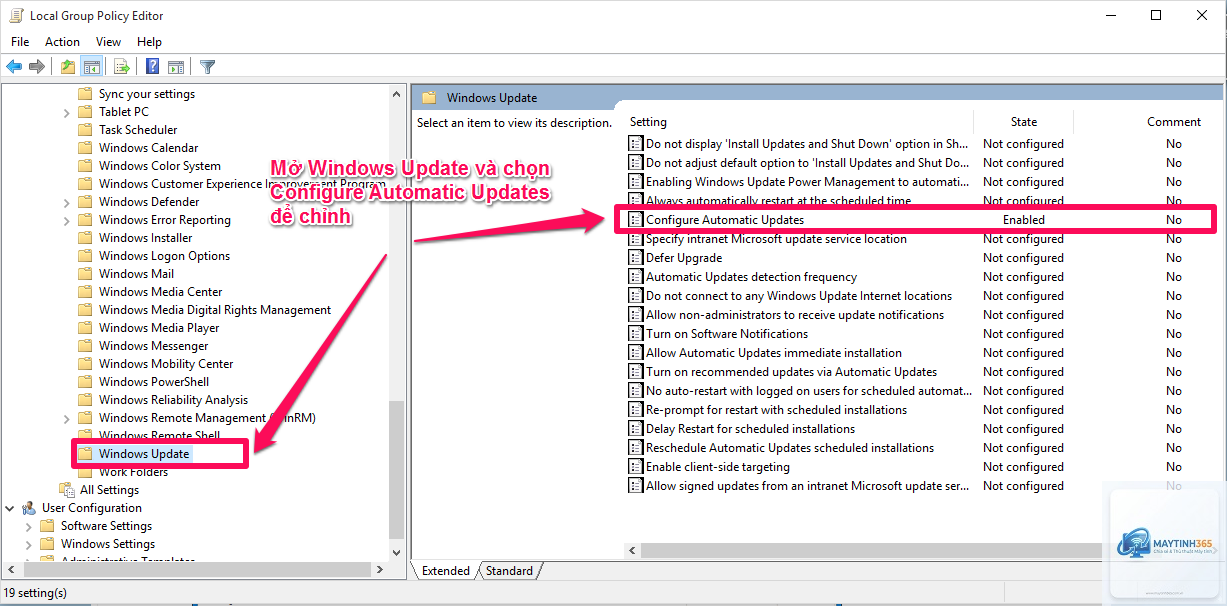Screen dimensions: 1227x606
Task: Expand the Windows Settings node under User Configuration
Action: coord(29,544)
